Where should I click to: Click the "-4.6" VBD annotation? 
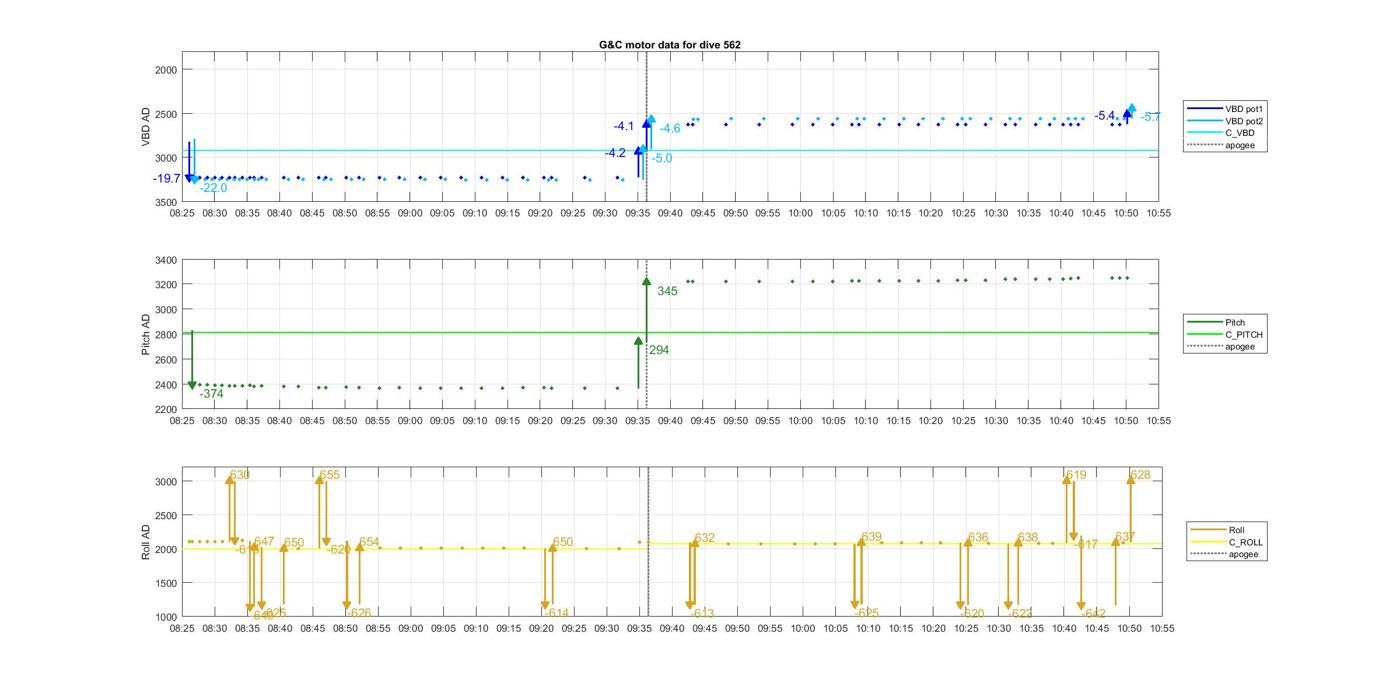[669, 129]
